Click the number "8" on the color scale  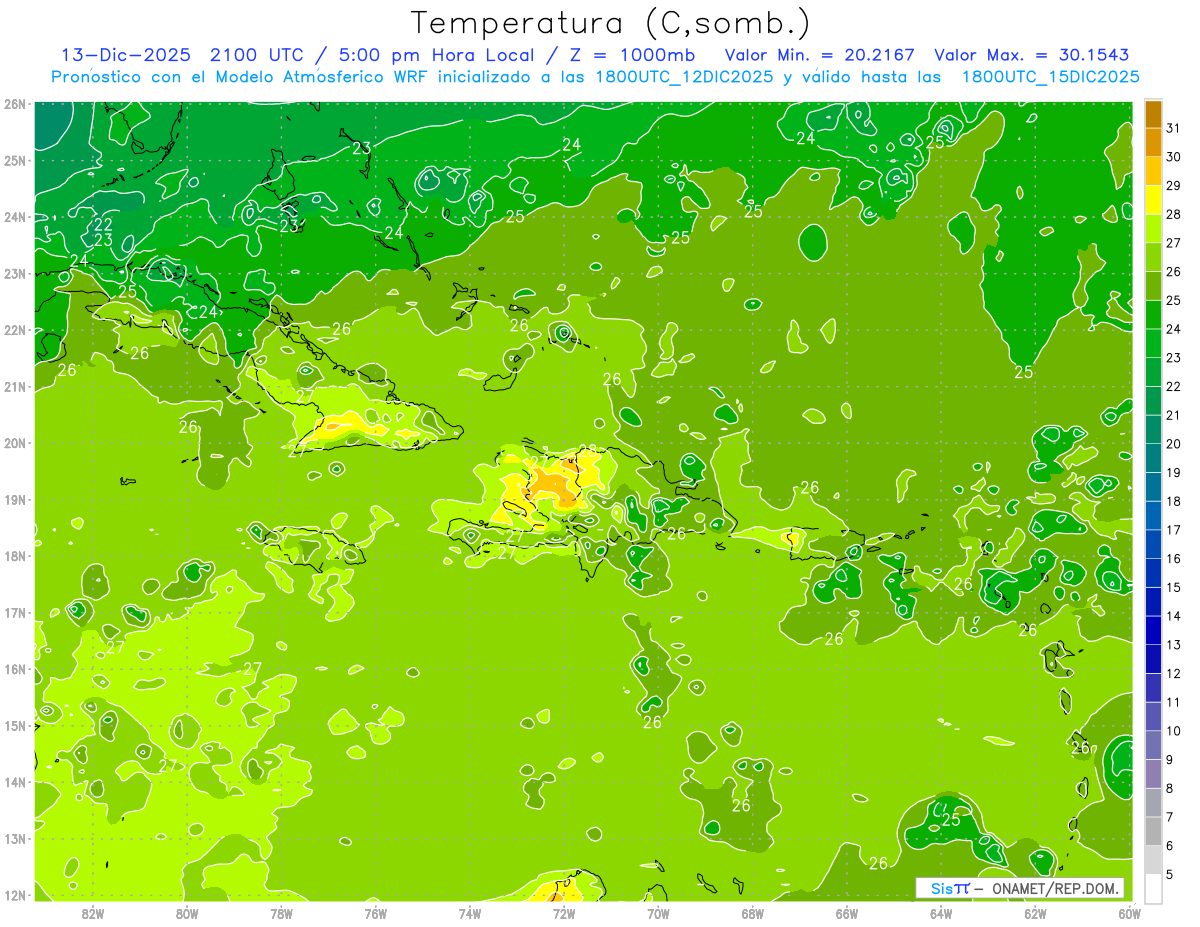coord(1170,788)
